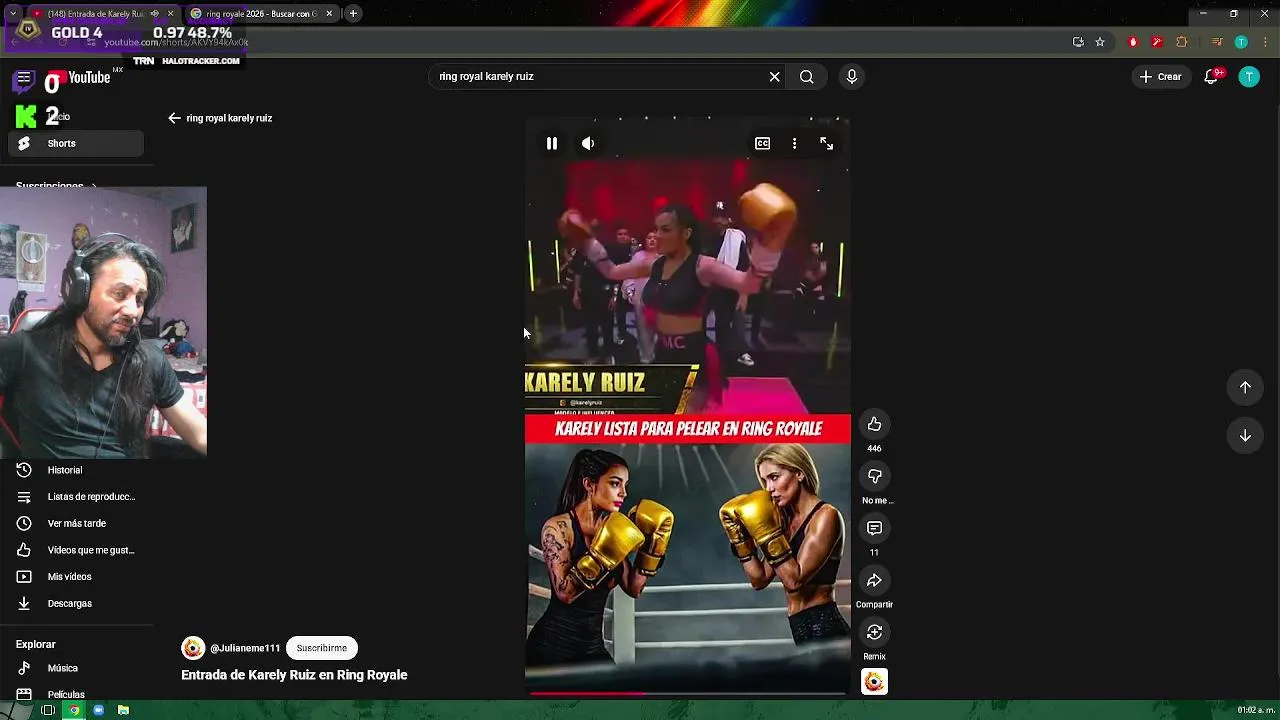The height and width of the screenshot is (720, 1280).
Task: Like the Short with 446 likes
Action: click(874, 424)
